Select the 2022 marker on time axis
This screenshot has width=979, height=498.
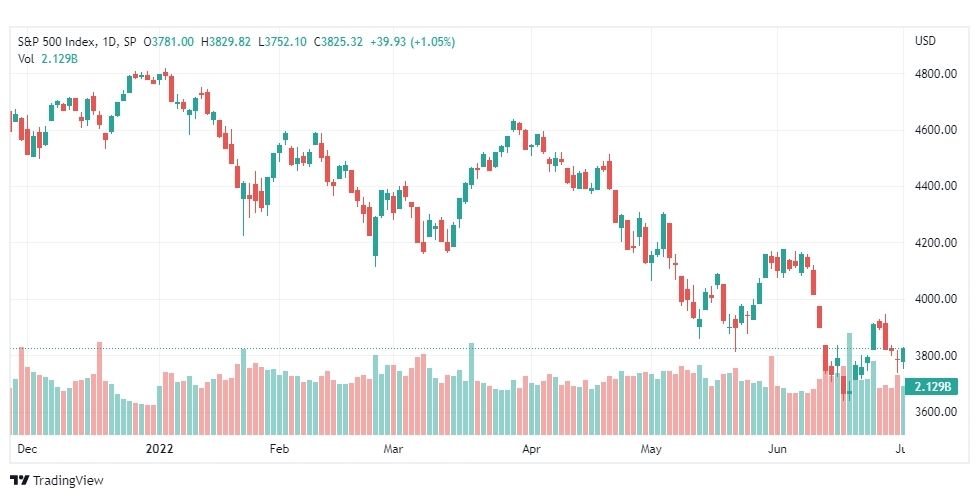160,450
